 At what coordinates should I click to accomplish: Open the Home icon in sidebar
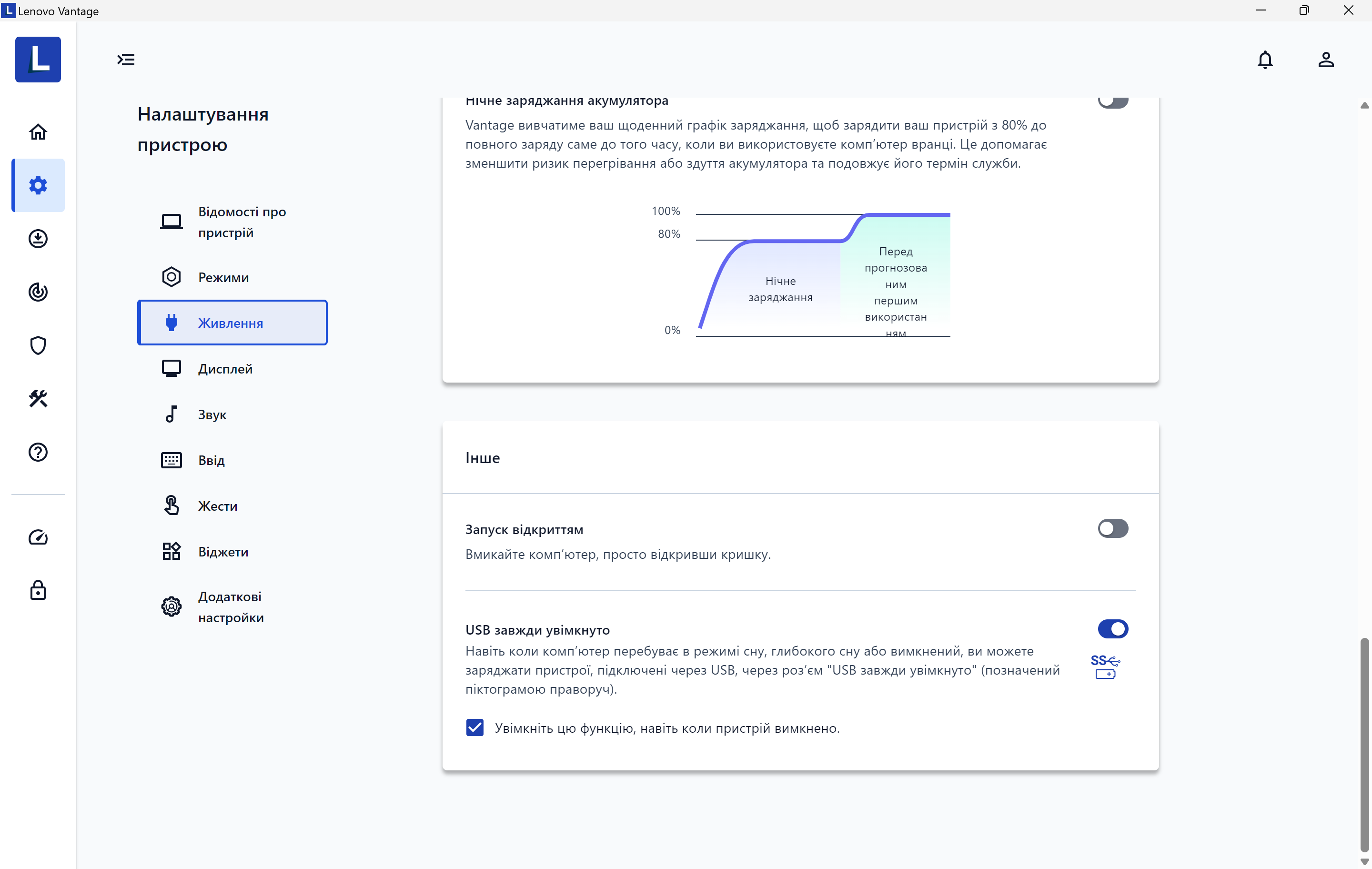38,132
